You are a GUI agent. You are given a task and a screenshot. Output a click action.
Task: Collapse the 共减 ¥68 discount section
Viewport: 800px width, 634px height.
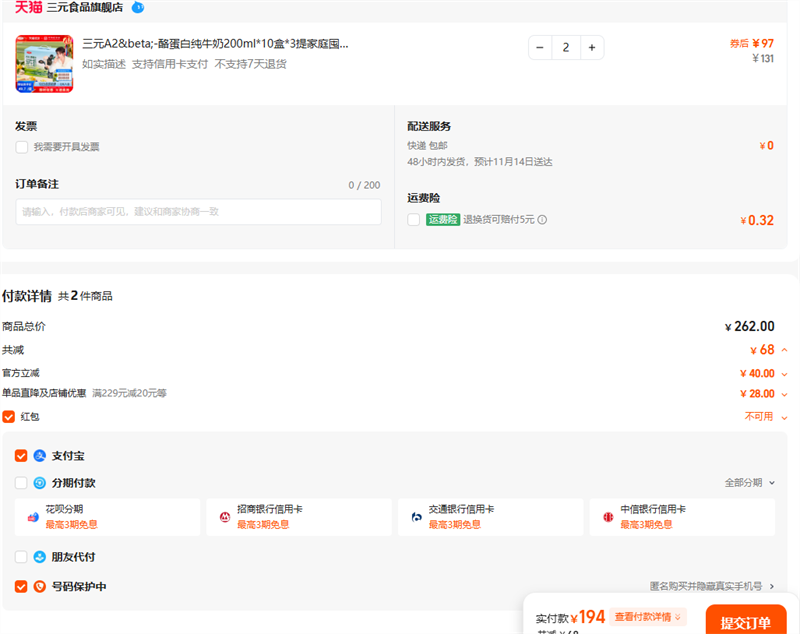(x=784, y=350)
